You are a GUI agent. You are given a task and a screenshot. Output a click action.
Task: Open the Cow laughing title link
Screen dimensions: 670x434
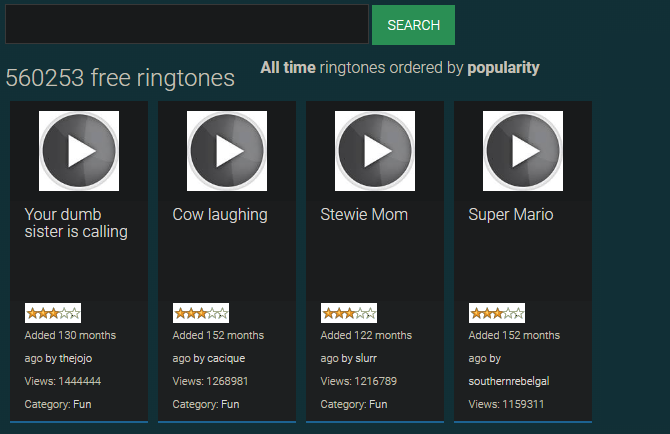click(x=220, y=214)
